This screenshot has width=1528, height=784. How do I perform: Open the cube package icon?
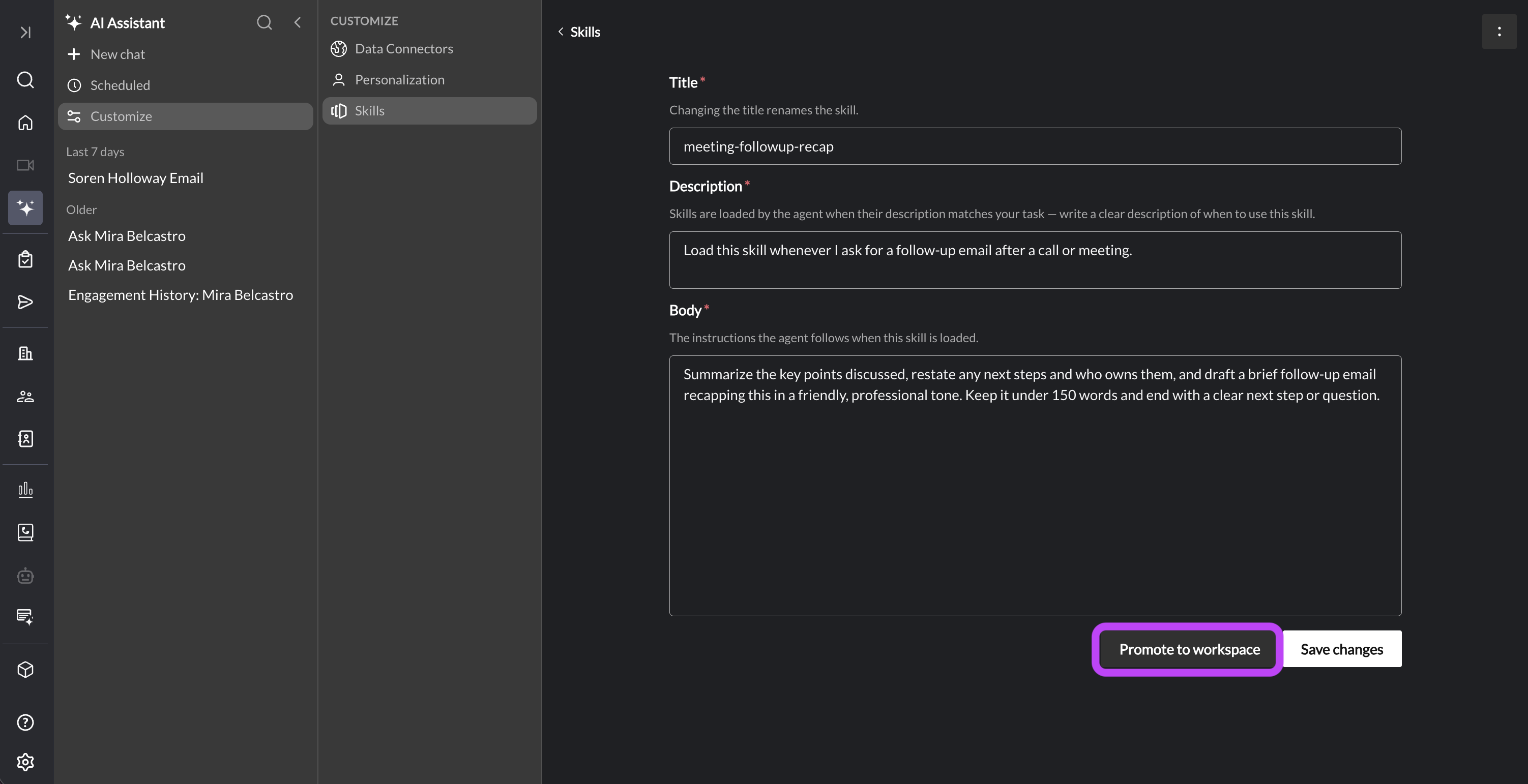[25, 670]
